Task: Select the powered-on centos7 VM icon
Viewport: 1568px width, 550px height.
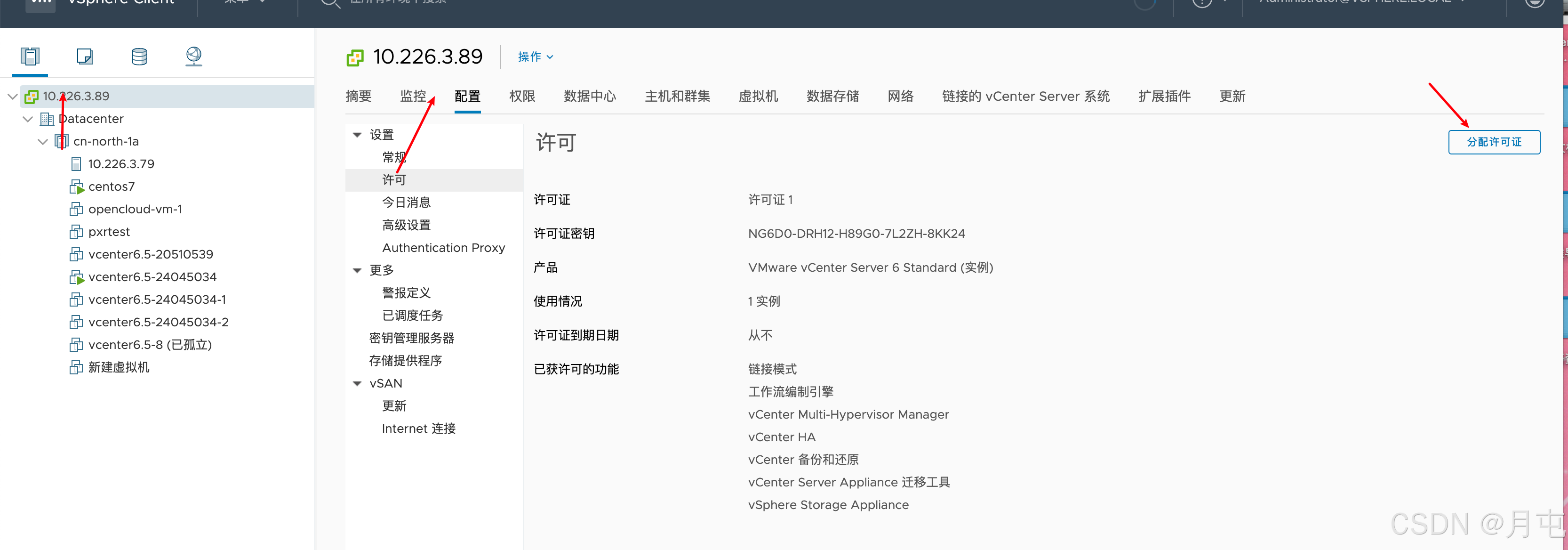Action: pos(76,186)
